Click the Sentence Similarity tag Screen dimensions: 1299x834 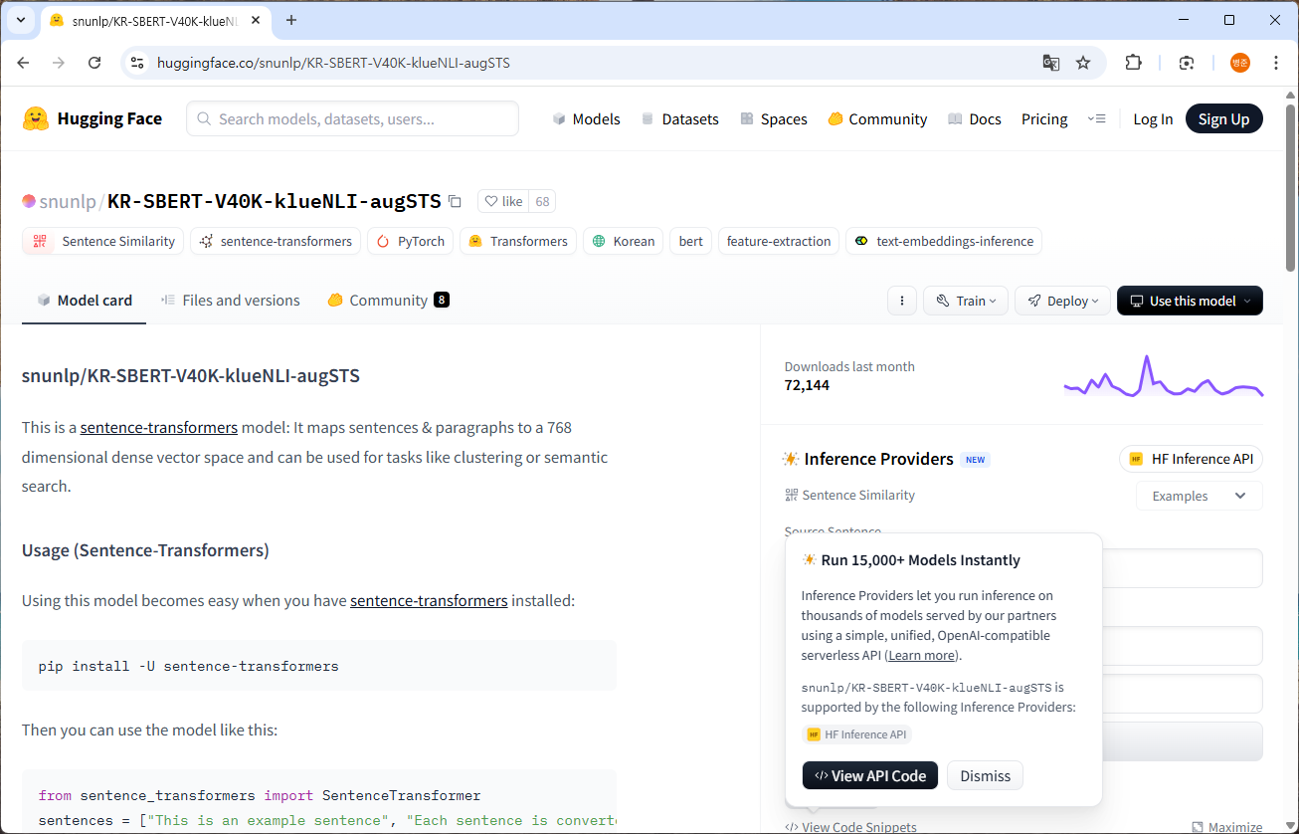[x=103, y=241]
